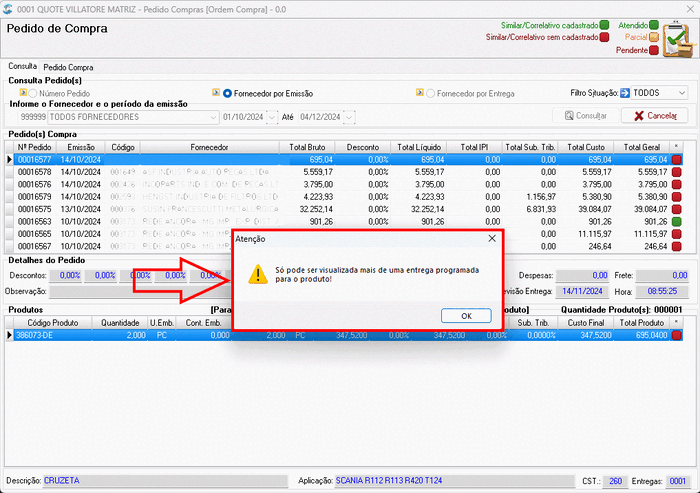Click the Previsão Entrega date 14/11/2024
The height and width of the screenshot is (493, 700).
tap(582, 291)
